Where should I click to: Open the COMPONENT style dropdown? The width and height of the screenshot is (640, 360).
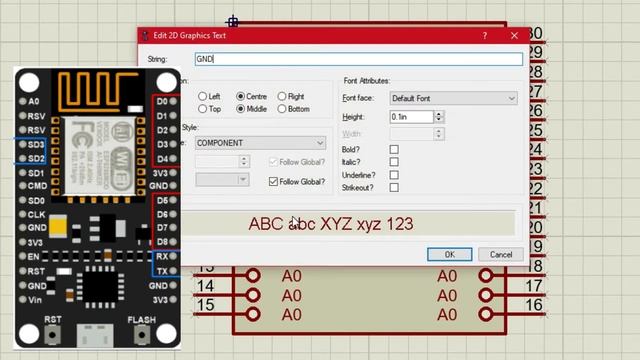click(260, 143)
